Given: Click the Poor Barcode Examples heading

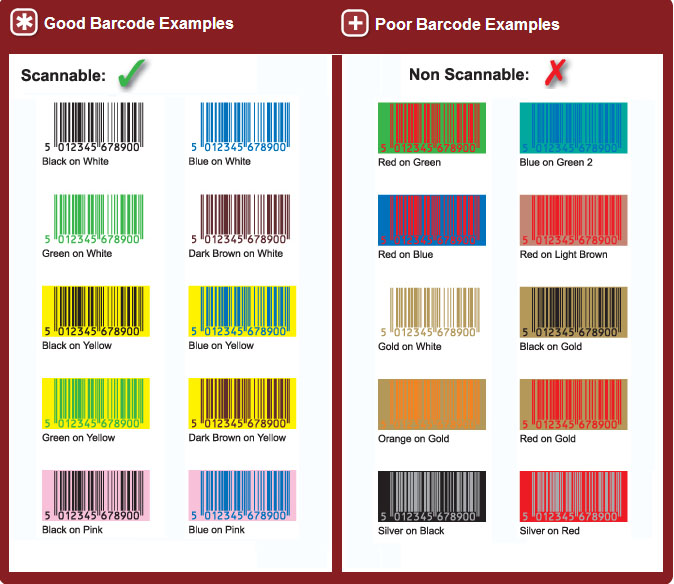Looking at the screenshot, I should [467, 24].
